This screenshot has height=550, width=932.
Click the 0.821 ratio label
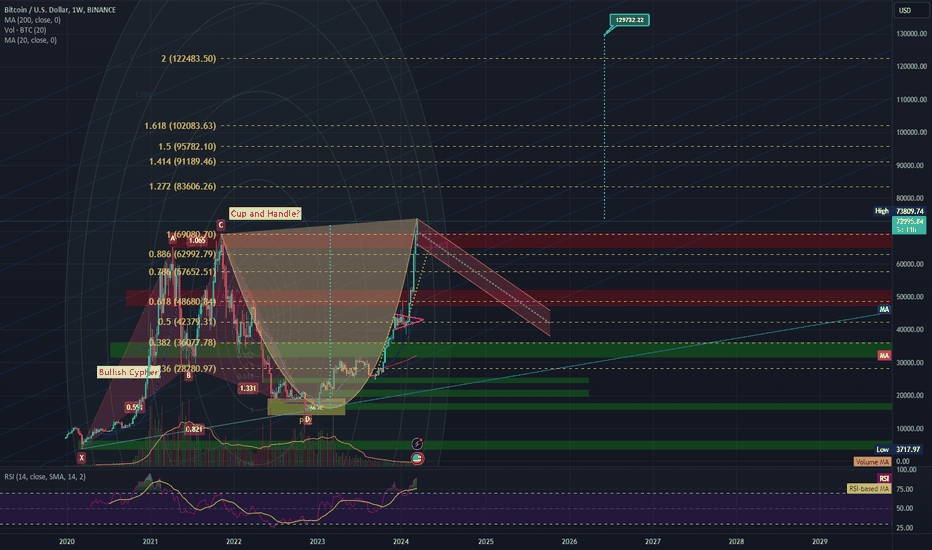coord(194,429)
